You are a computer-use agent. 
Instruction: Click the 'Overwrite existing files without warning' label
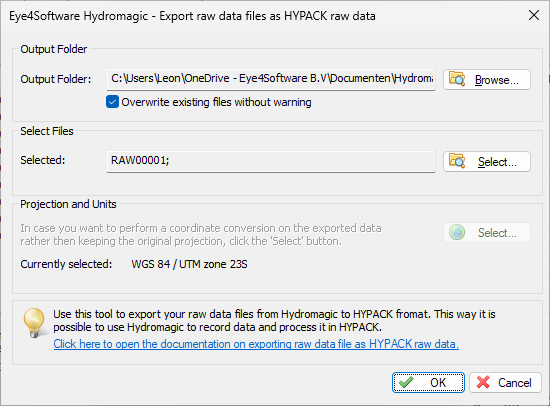(216, 102)
